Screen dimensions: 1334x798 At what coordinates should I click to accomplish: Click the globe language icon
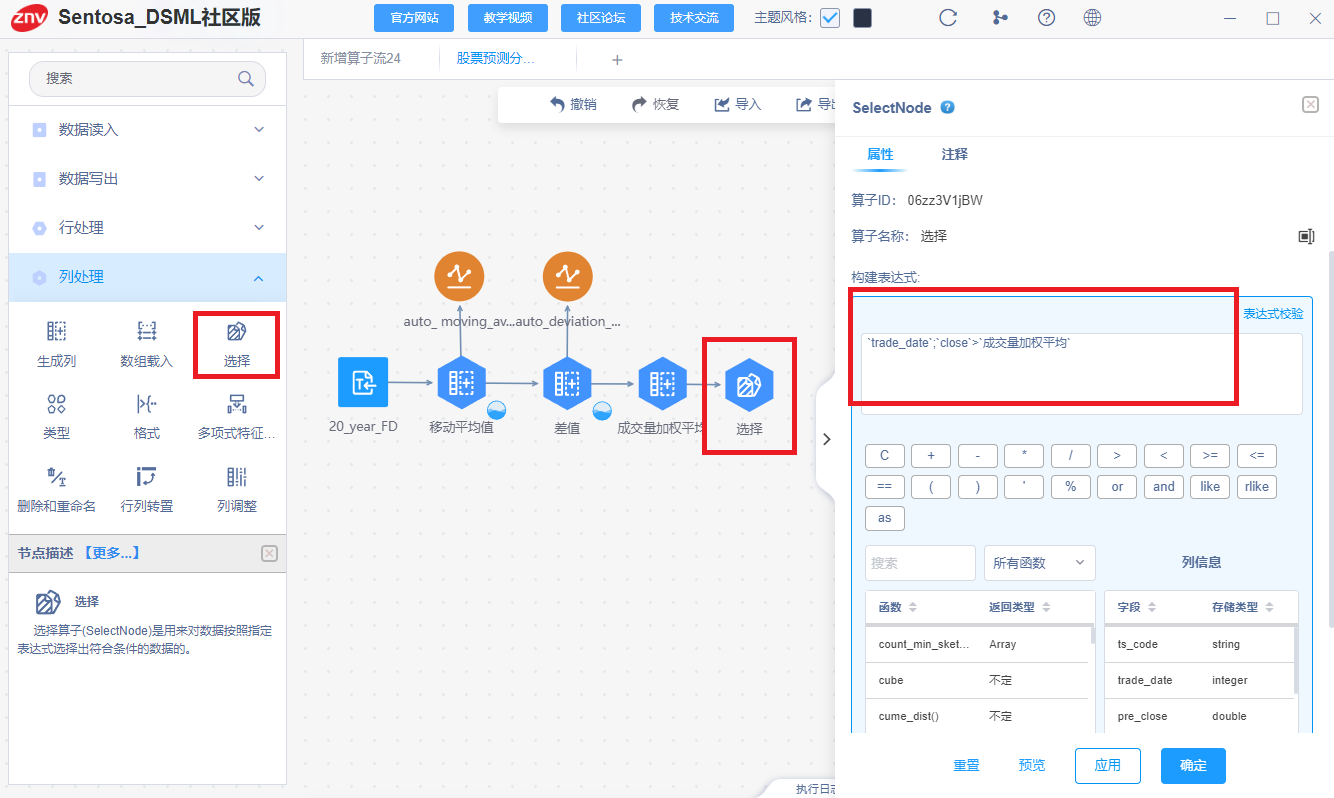(x=1093, y=18)
